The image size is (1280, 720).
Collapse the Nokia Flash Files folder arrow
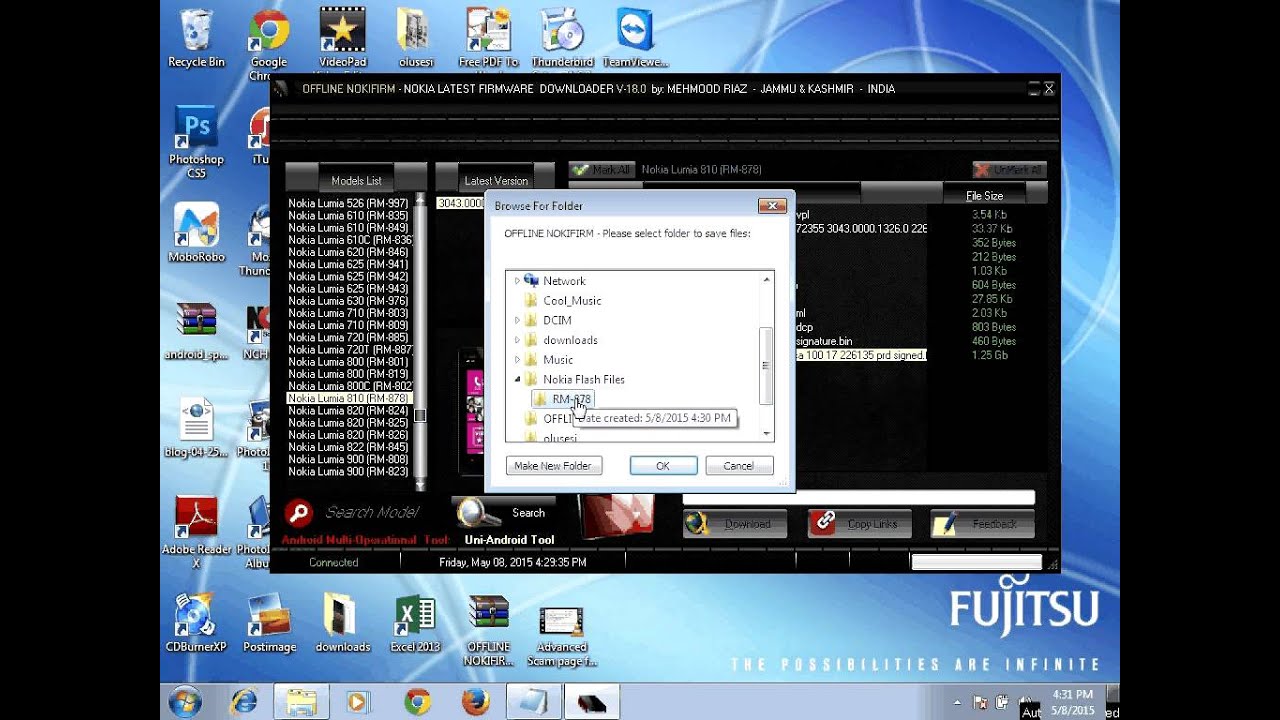[517, 379]
